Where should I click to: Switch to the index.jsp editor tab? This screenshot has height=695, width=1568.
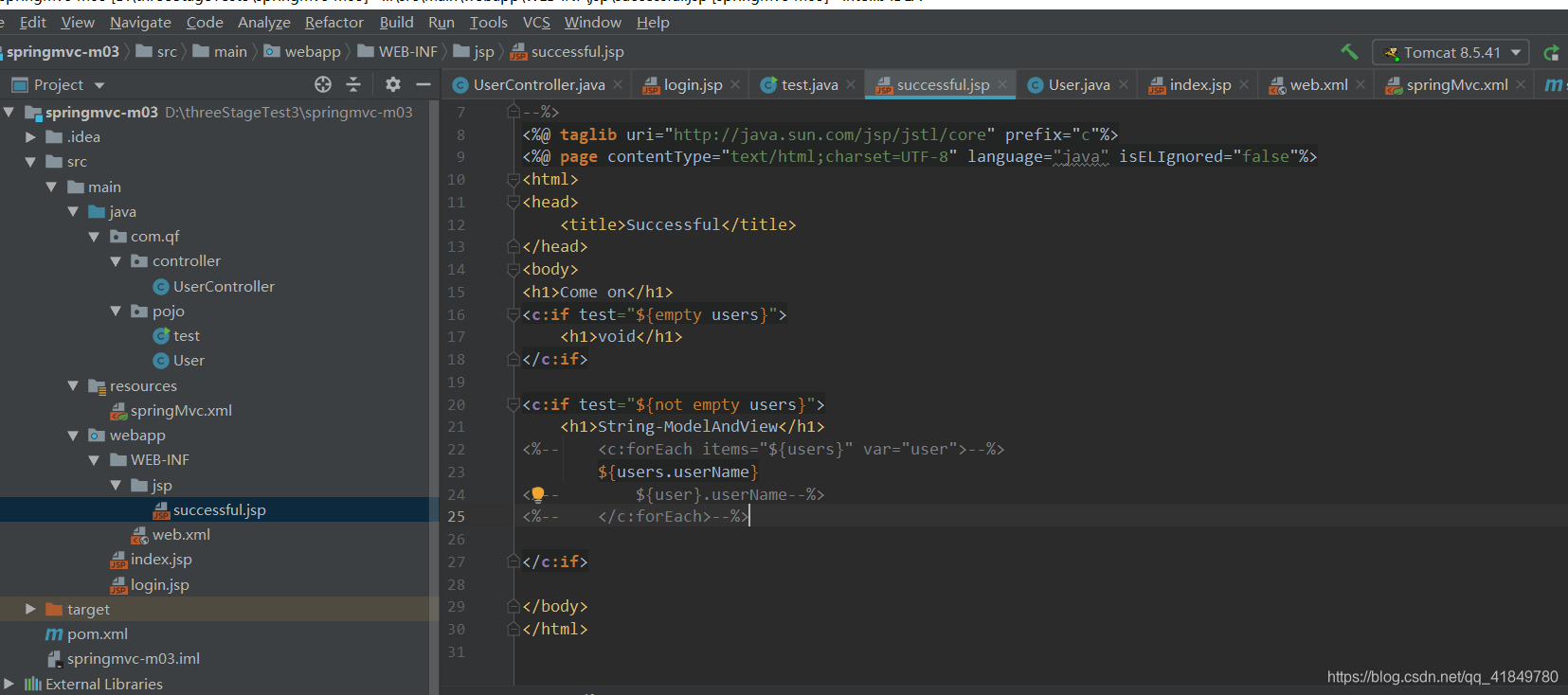pyautogui.click(x=1200, y=84)
